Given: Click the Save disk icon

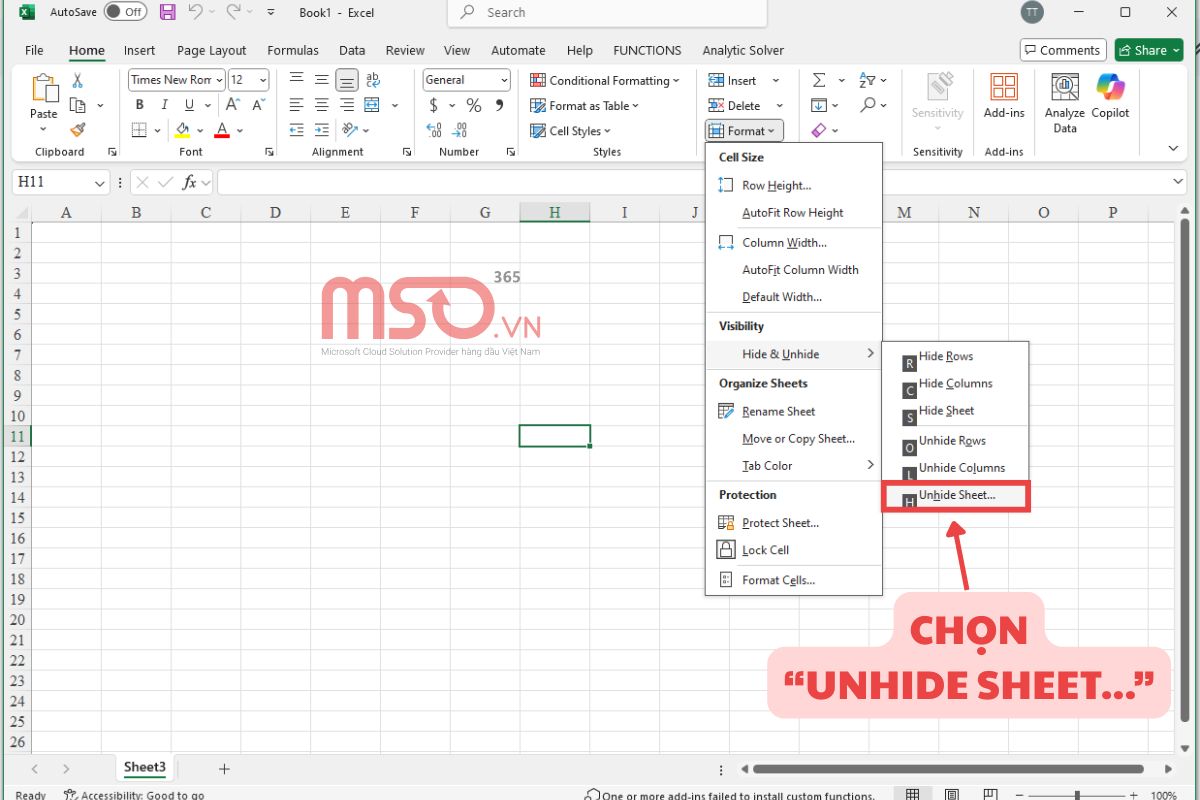Looking at the screenshot, I should pyautogui.click(x=167, y=12).
